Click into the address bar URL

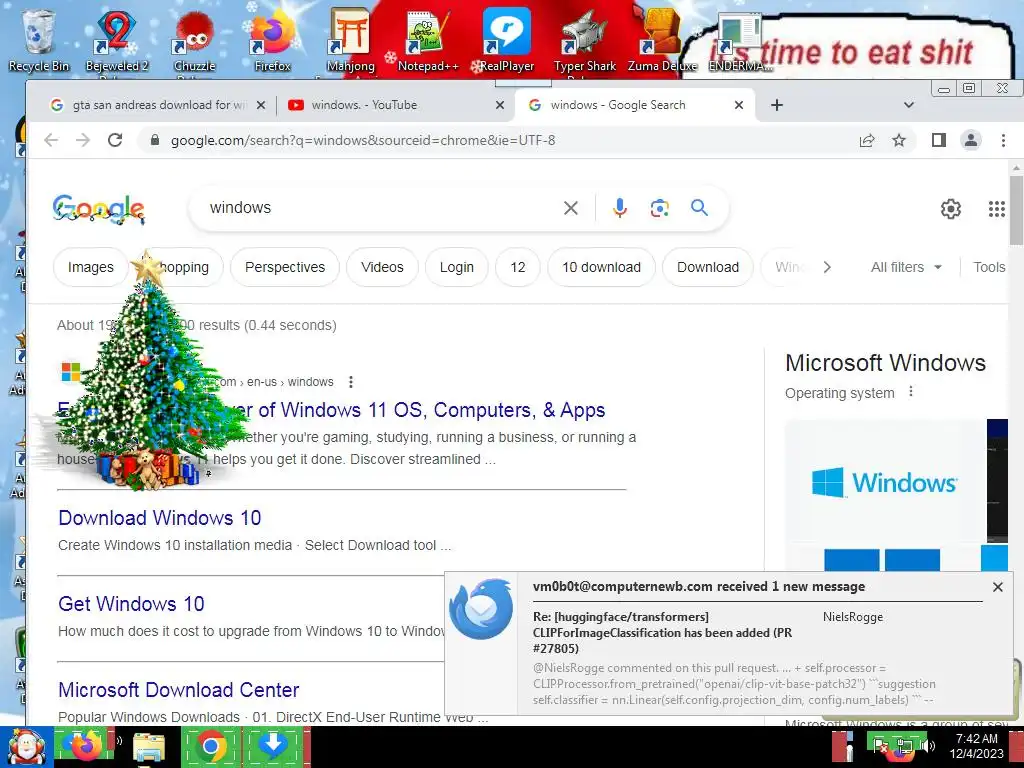(x=363, y=140)
